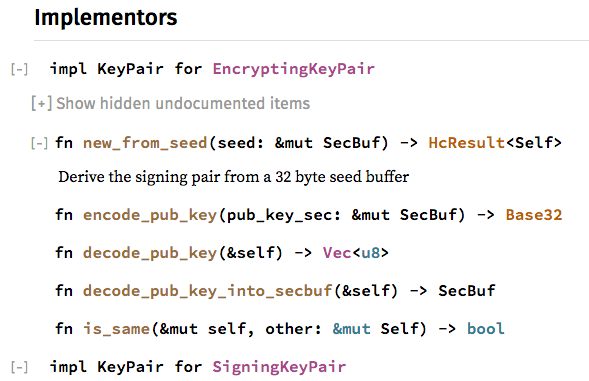
Task: Click the SecBuf return type of decode_pub_key_into_secbuf
Action: (x=467, y=291)
